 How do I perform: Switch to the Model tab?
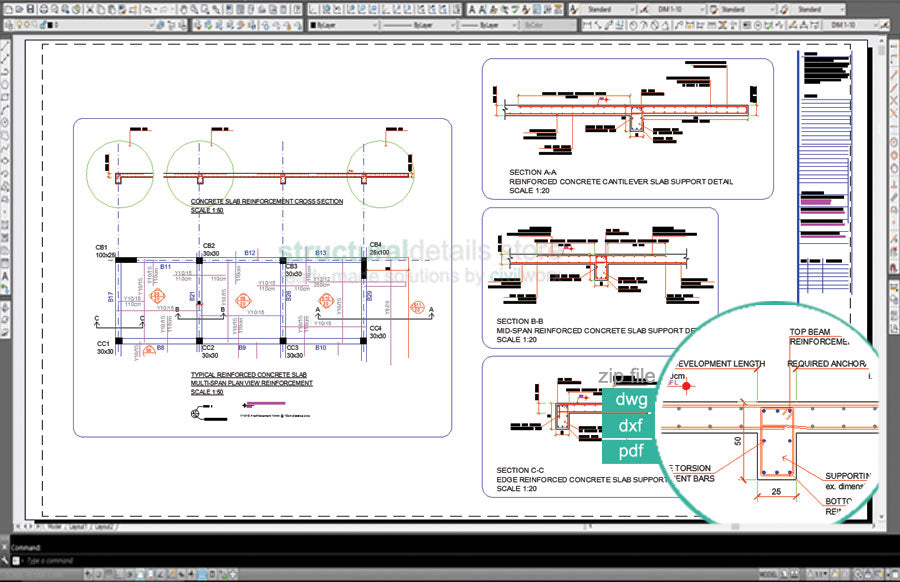(x=52, y=525)
